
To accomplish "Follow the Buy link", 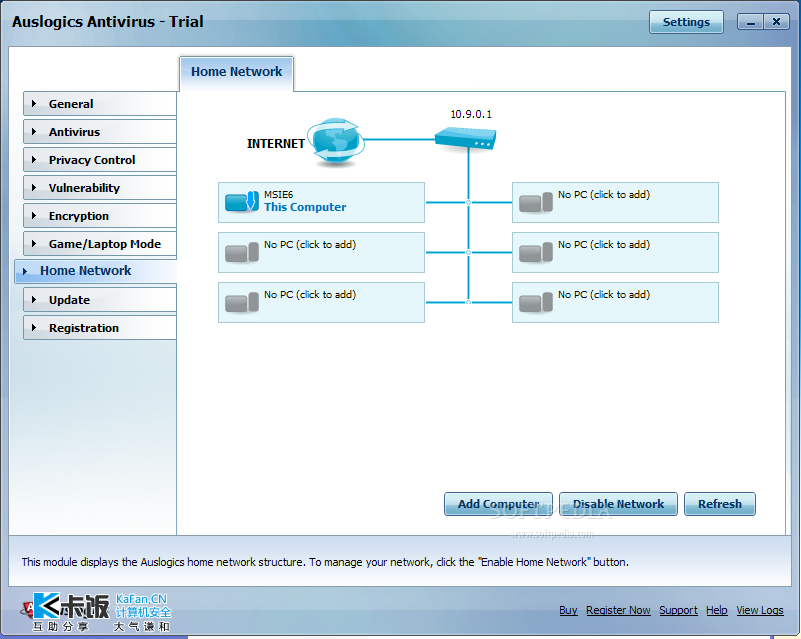I will [568, 610].
